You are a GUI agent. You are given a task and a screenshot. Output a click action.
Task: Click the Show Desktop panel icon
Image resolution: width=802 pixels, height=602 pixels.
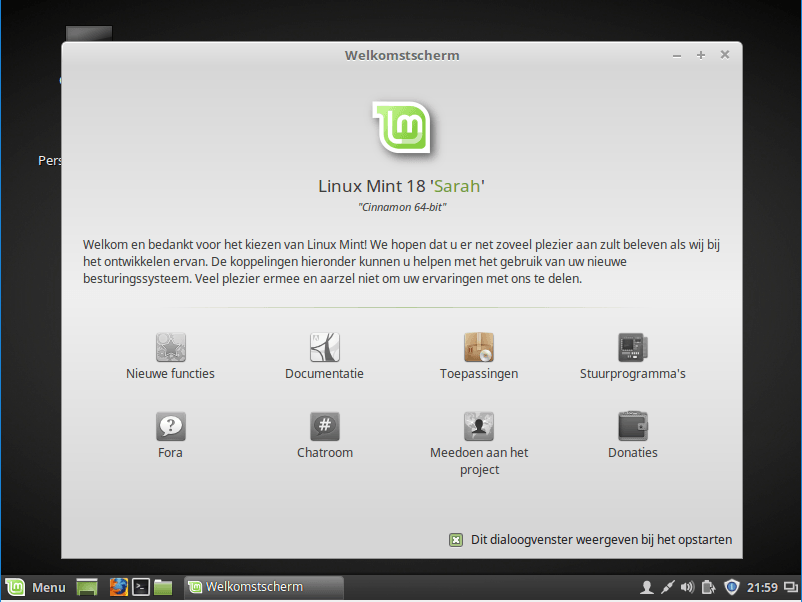coord(88,587)
